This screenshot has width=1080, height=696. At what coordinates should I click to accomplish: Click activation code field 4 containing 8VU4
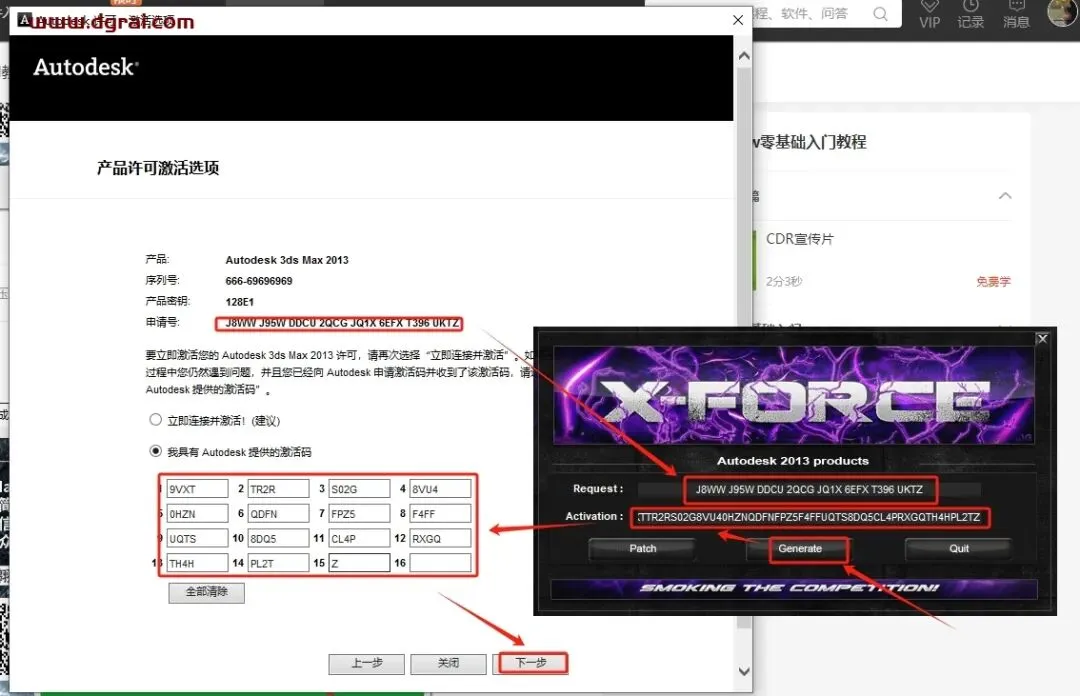coord(440,489)
